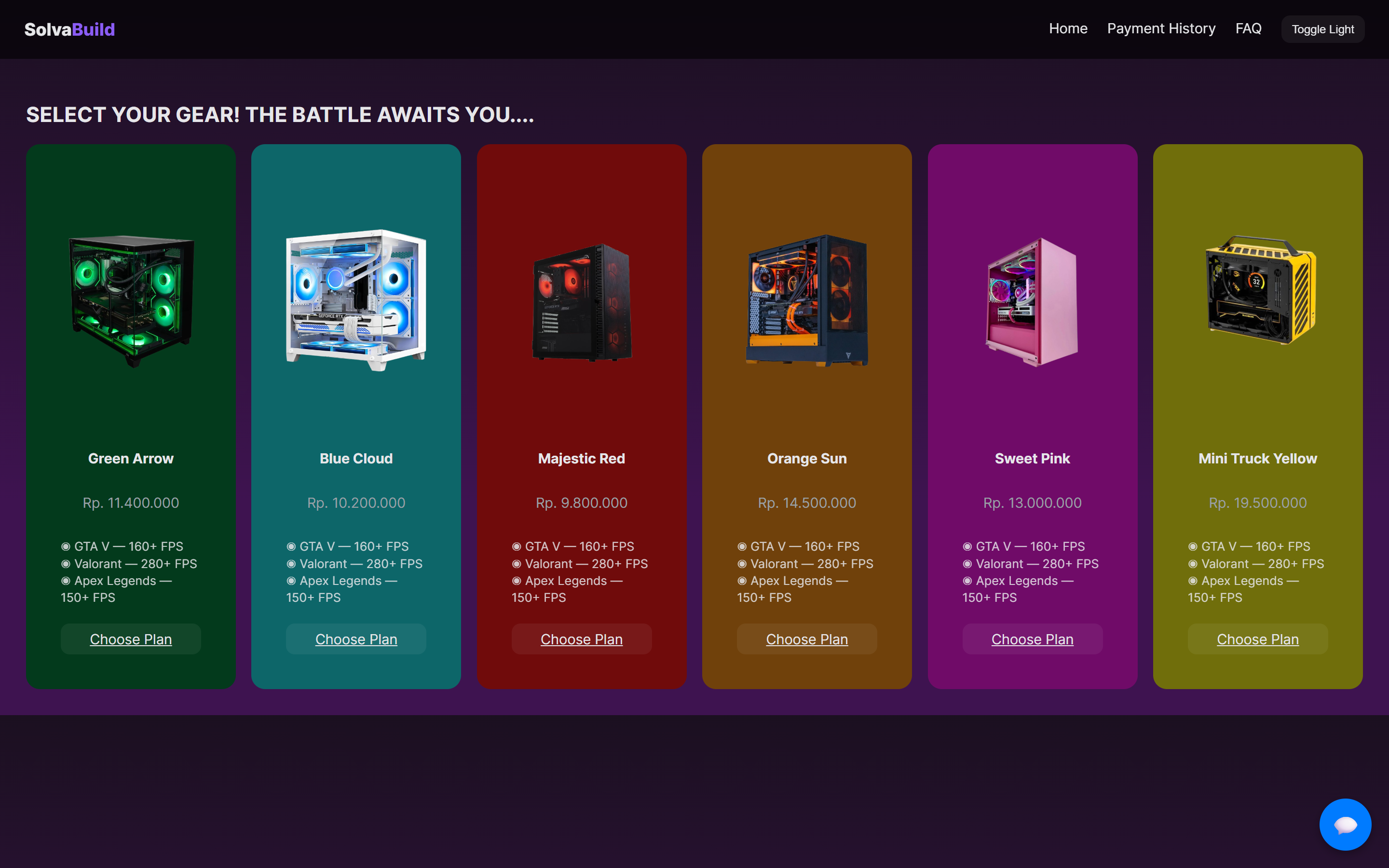Click the Sweet Pink card title

(1032, 459)
